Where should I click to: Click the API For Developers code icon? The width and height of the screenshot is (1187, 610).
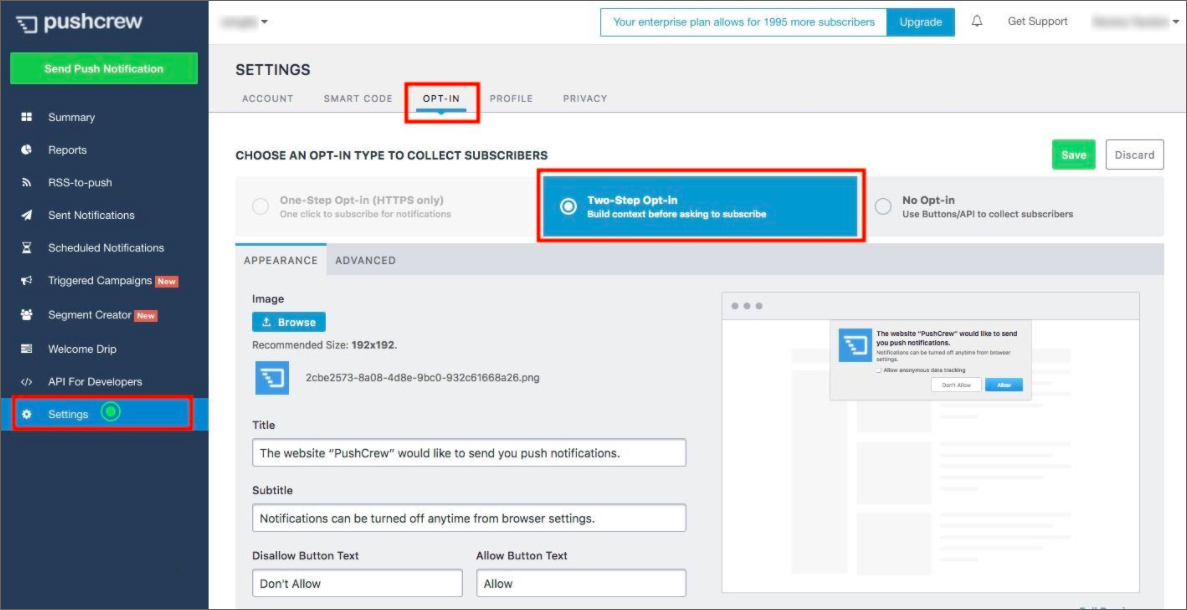click(26, 381)
